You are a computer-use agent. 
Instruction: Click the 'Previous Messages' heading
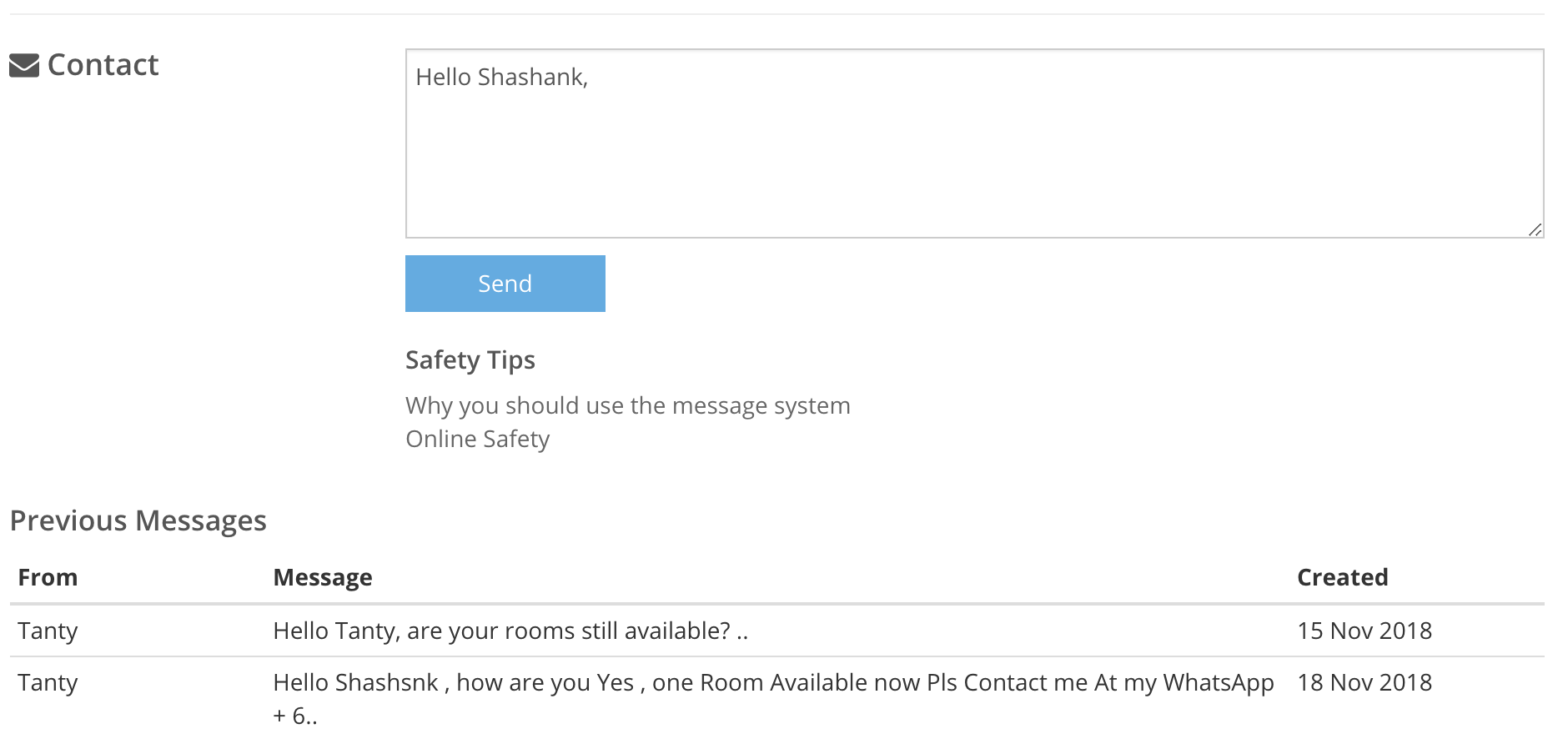click(139, 520)
